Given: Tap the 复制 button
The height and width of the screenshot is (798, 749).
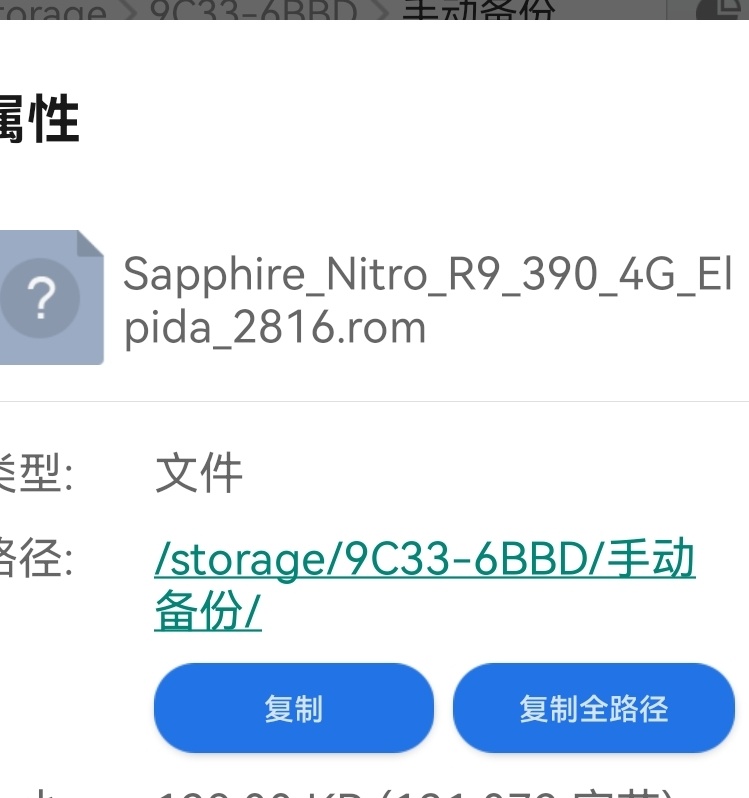Looking at the screenshot, I should pos(294,708).
